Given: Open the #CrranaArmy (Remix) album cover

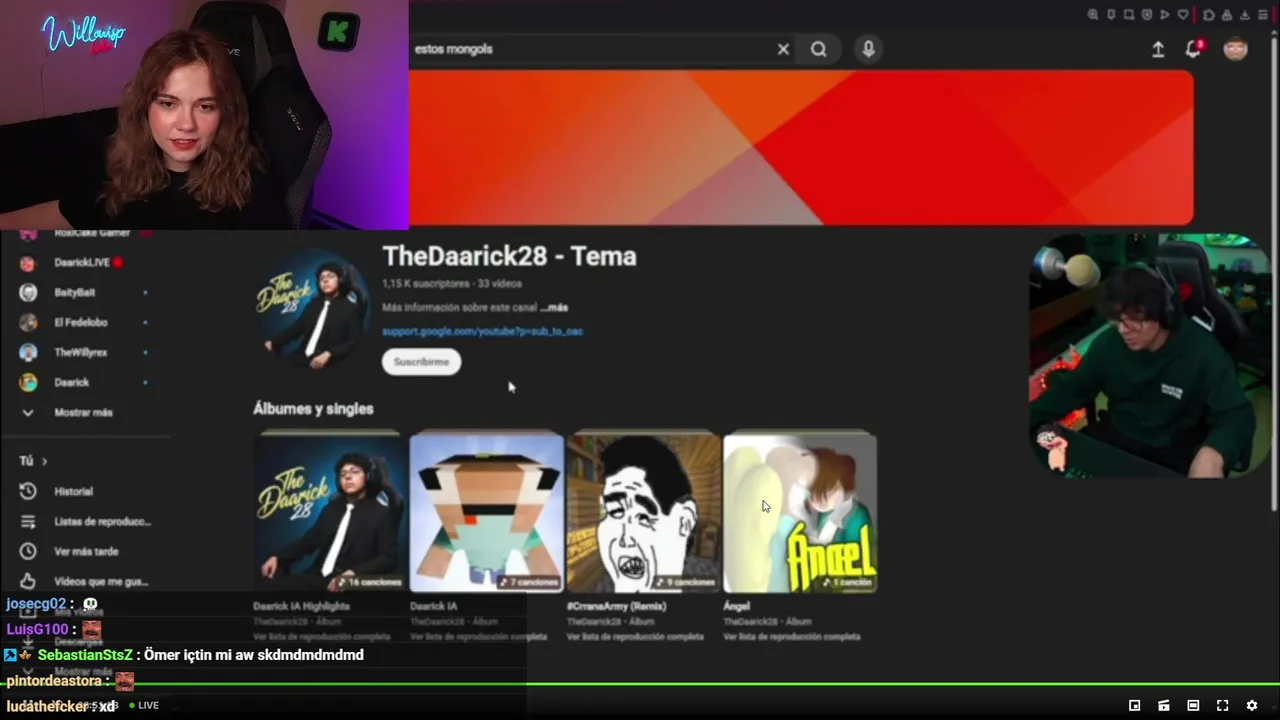Looking at the screenshot, I should click(x=643, y=512).
